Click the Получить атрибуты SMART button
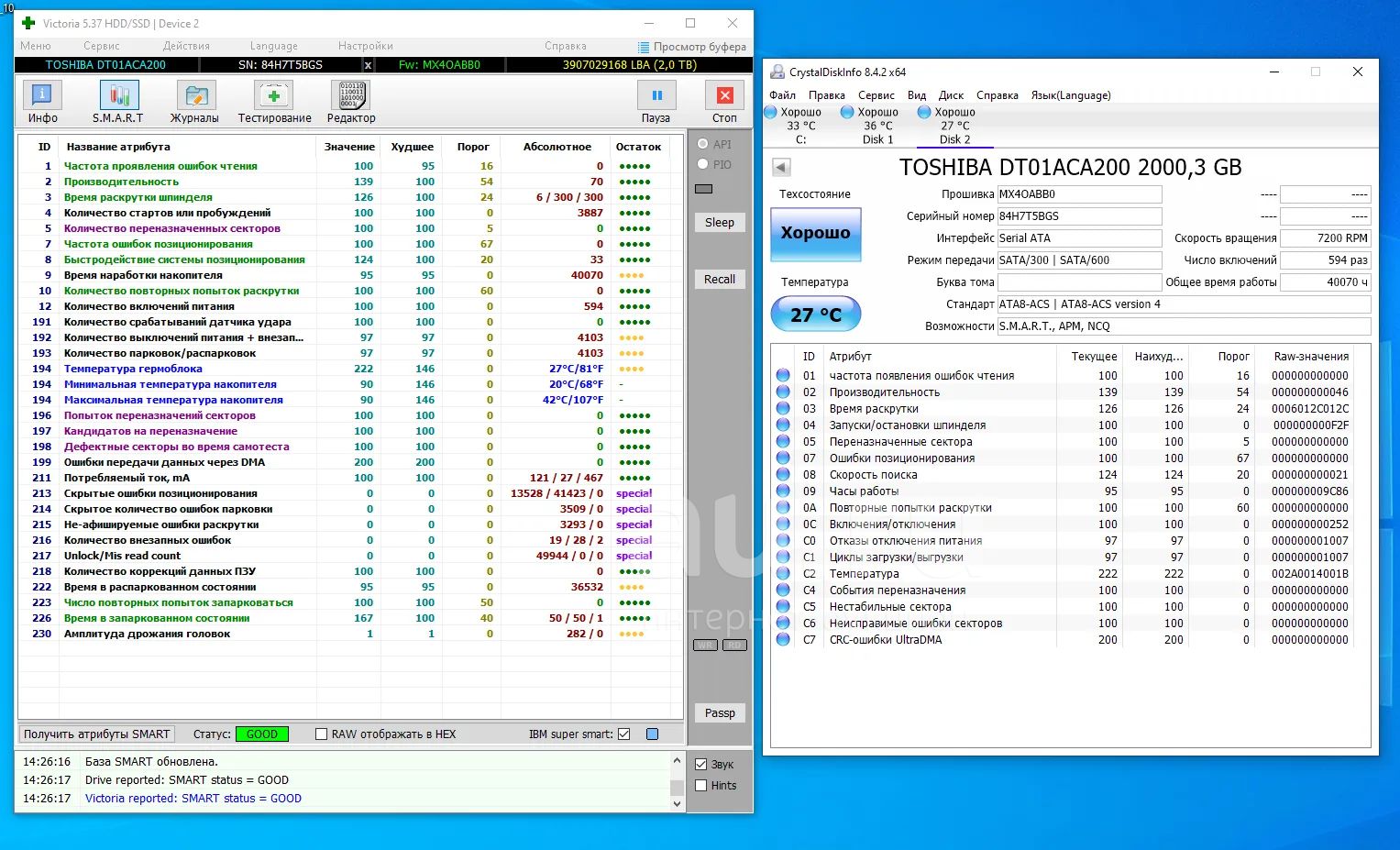The image size is (1400, 850). click(96, 734)
